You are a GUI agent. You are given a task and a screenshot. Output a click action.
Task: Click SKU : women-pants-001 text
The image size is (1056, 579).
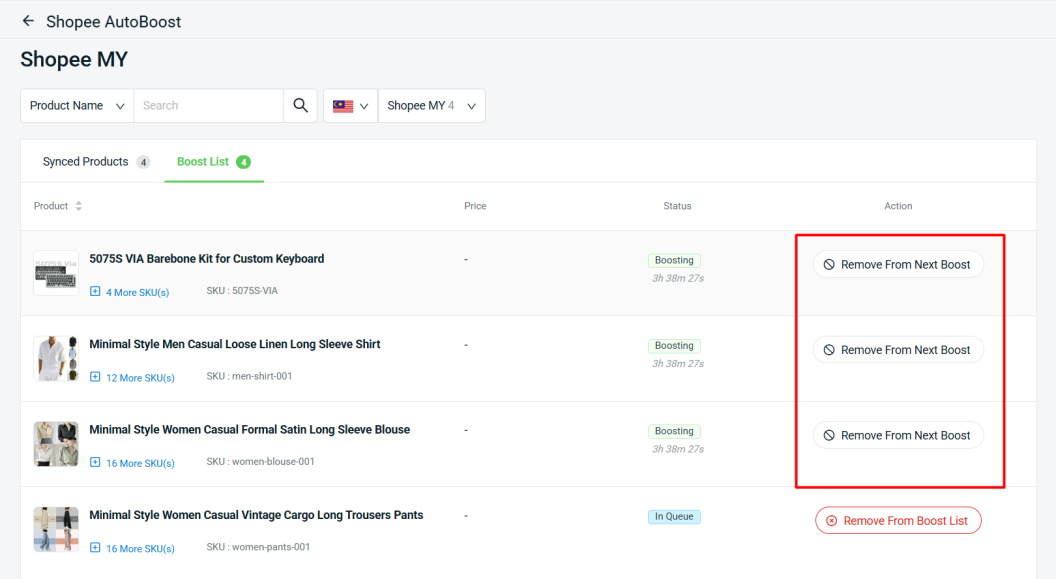[258, 547]
